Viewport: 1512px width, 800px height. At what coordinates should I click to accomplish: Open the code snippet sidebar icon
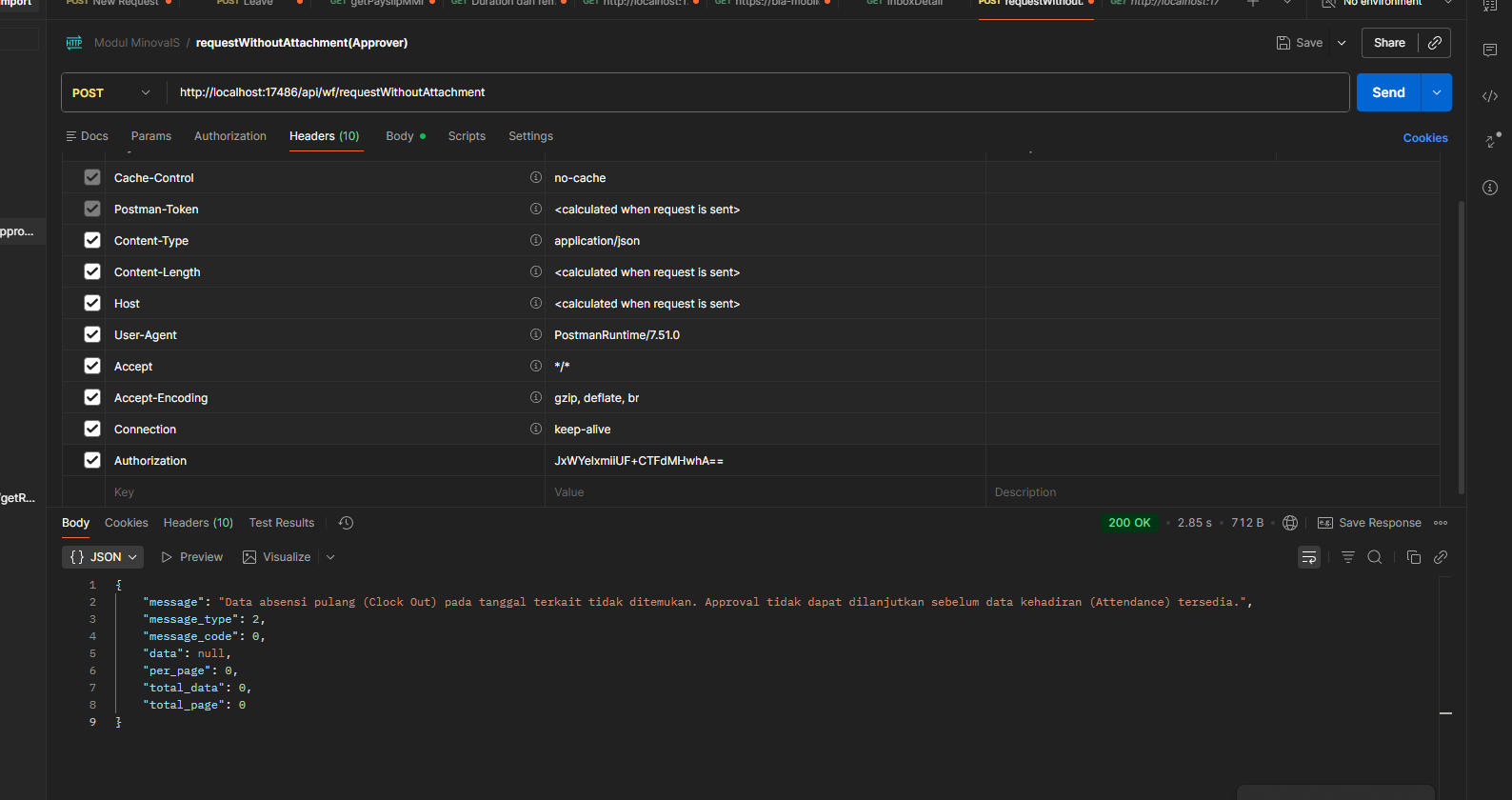click(1490, 96)
